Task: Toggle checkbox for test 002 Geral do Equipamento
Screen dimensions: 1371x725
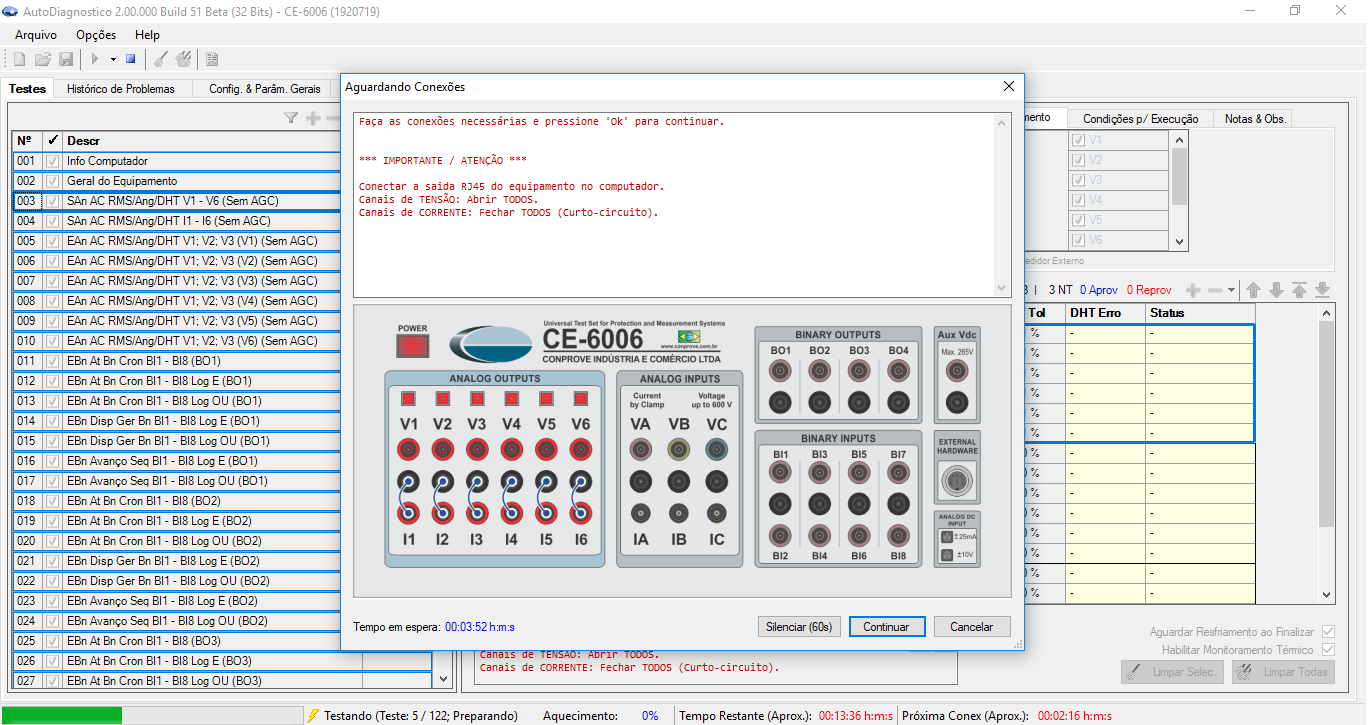Action: click(52, 181)
